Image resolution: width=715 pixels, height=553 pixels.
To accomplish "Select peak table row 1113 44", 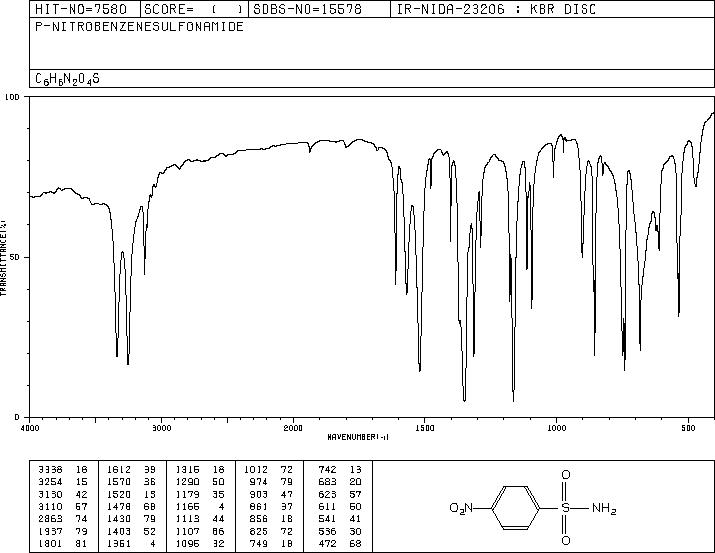I will pyautogui.click(x=201, y=519).
